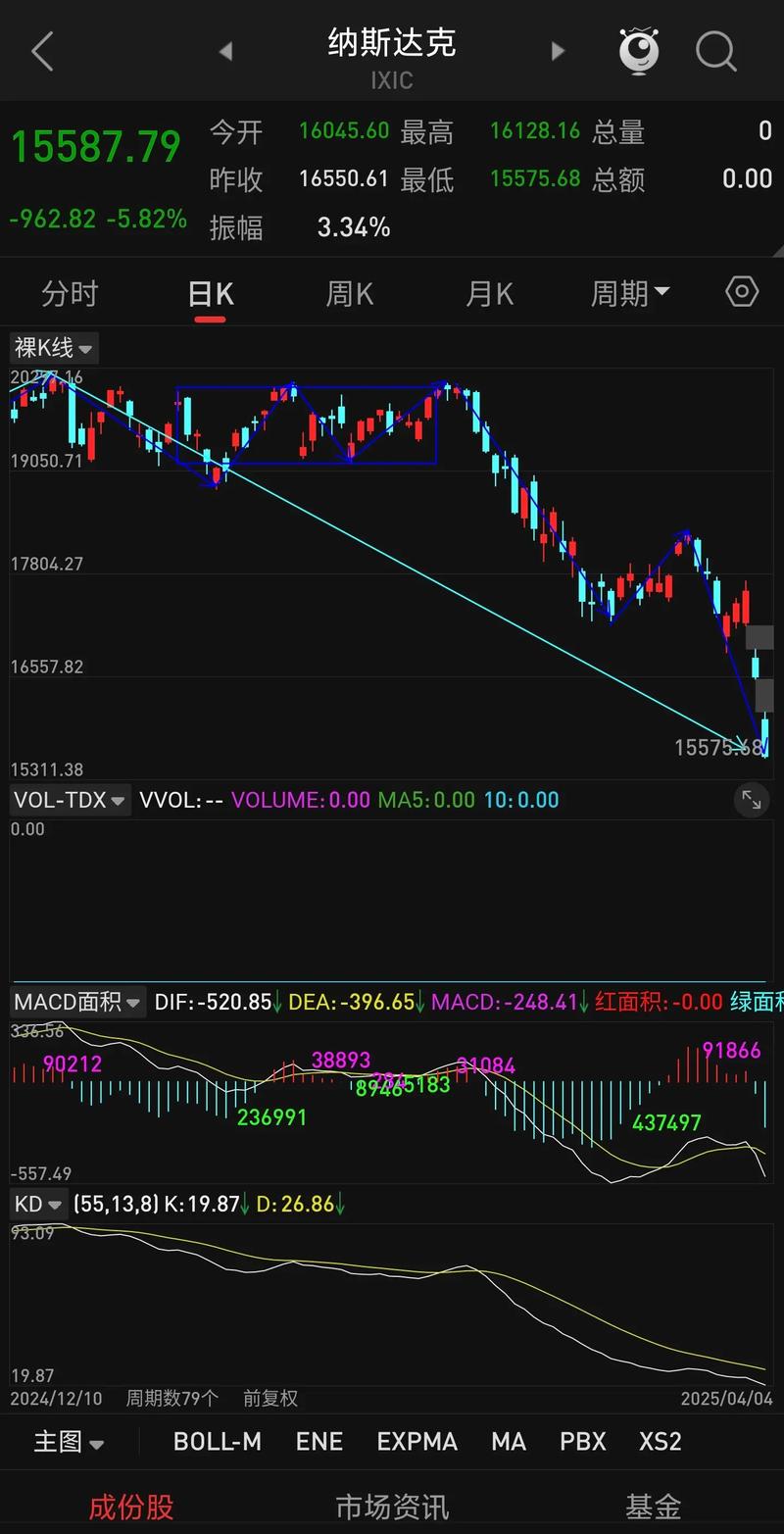Tap the end date 2025/04/04
784x1534 pixels.
click(x=726, y=1399)
